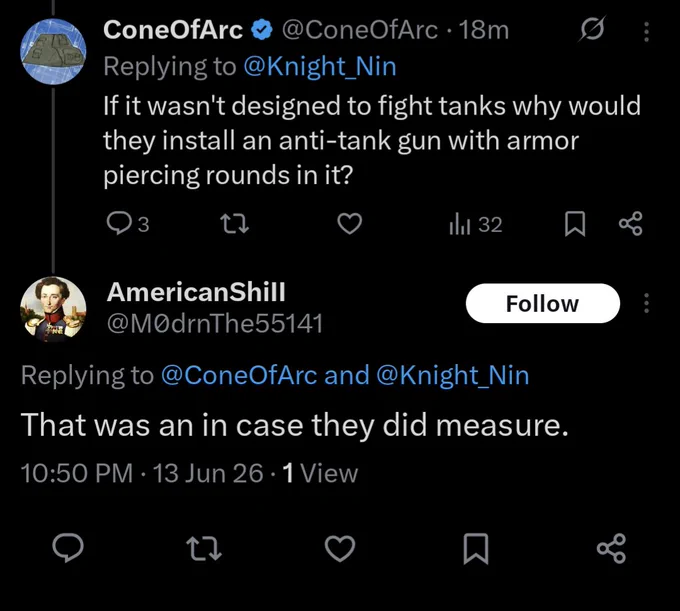Viewport: 680px width, 611px height.
Task: Retweet AmericanShill's reply
Action: (x=204, y=549)
